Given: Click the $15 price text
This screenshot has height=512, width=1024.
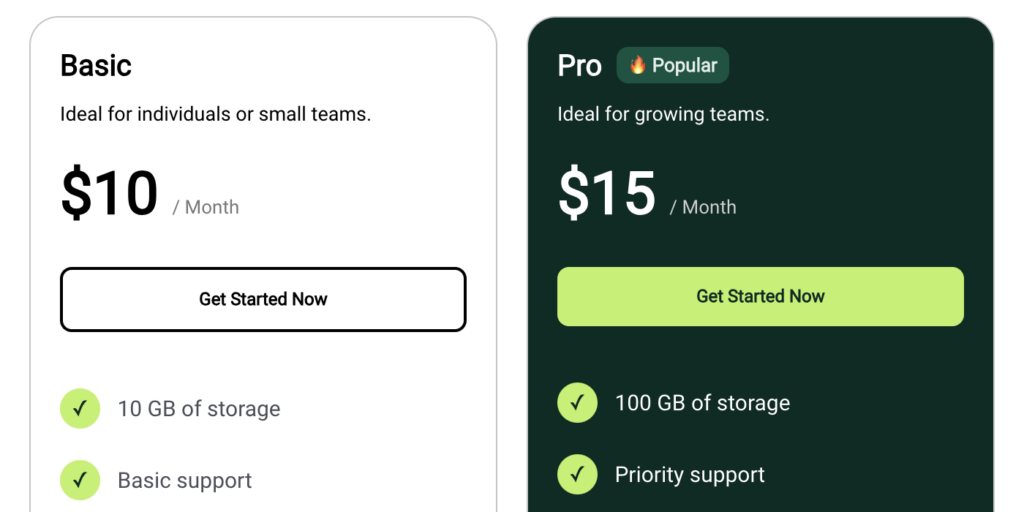Looking at the screenshot, I should (607, 193).
